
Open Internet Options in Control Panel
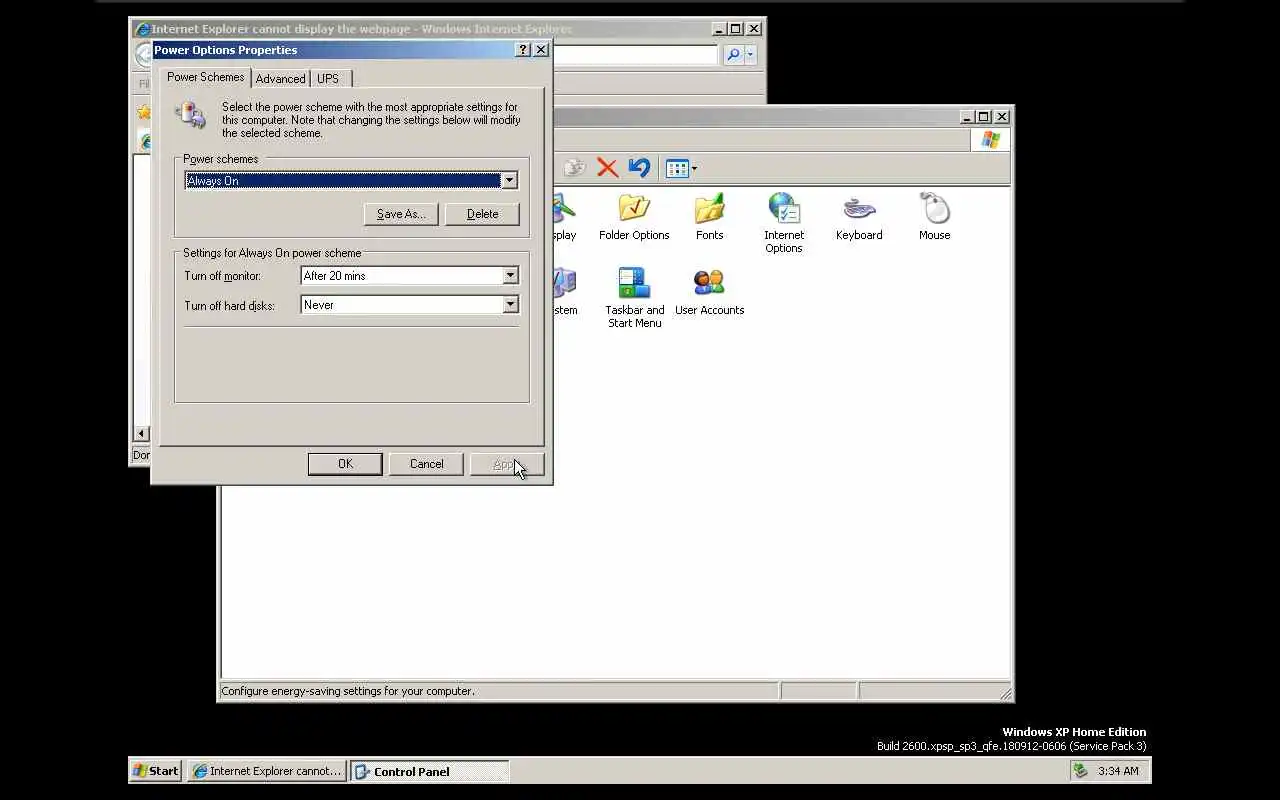click(784, 223)
